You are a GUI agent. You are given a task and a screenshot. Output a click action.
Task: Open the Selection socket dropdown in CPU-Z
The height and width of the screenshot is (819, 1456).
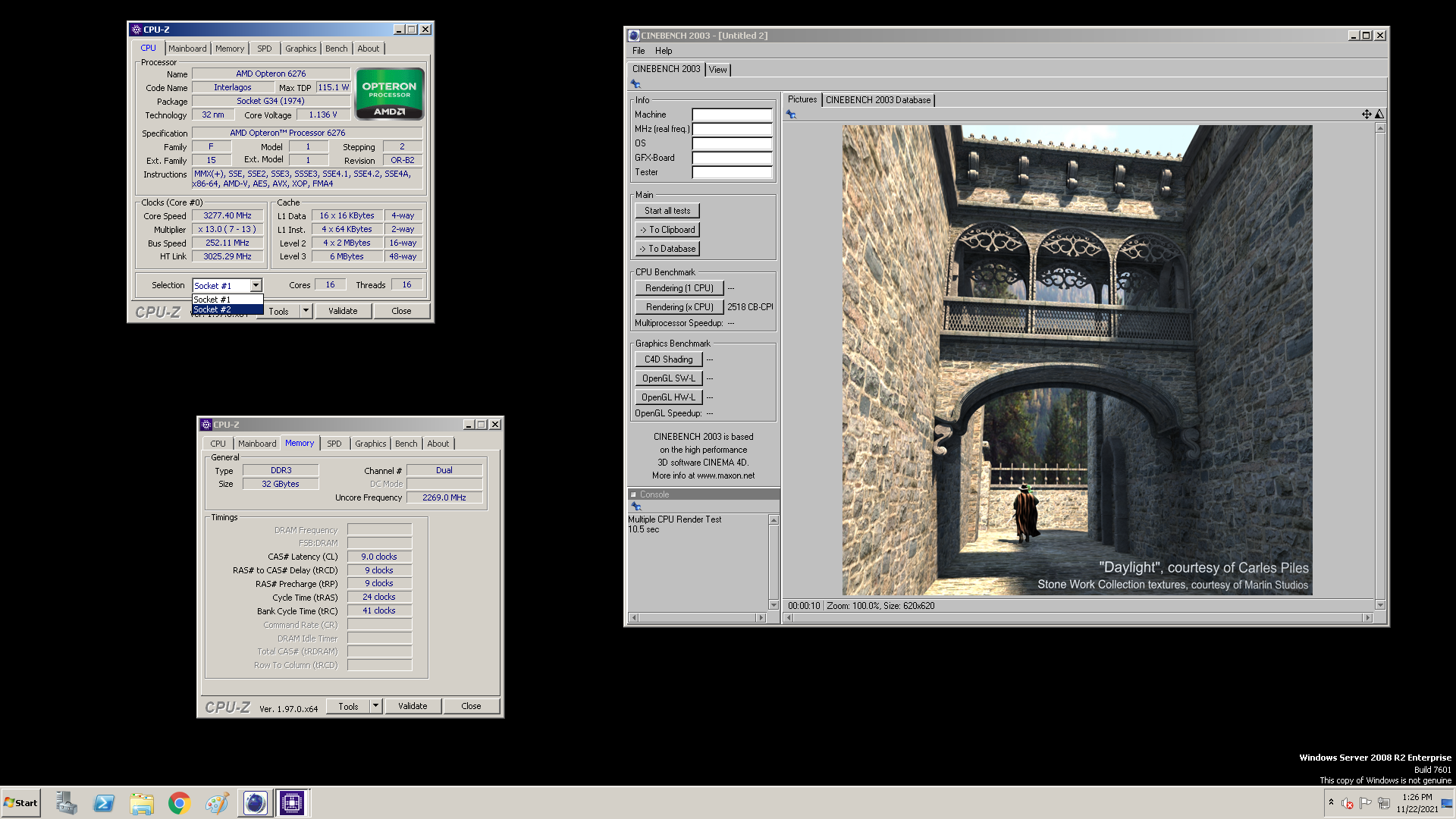coord(256,286)
